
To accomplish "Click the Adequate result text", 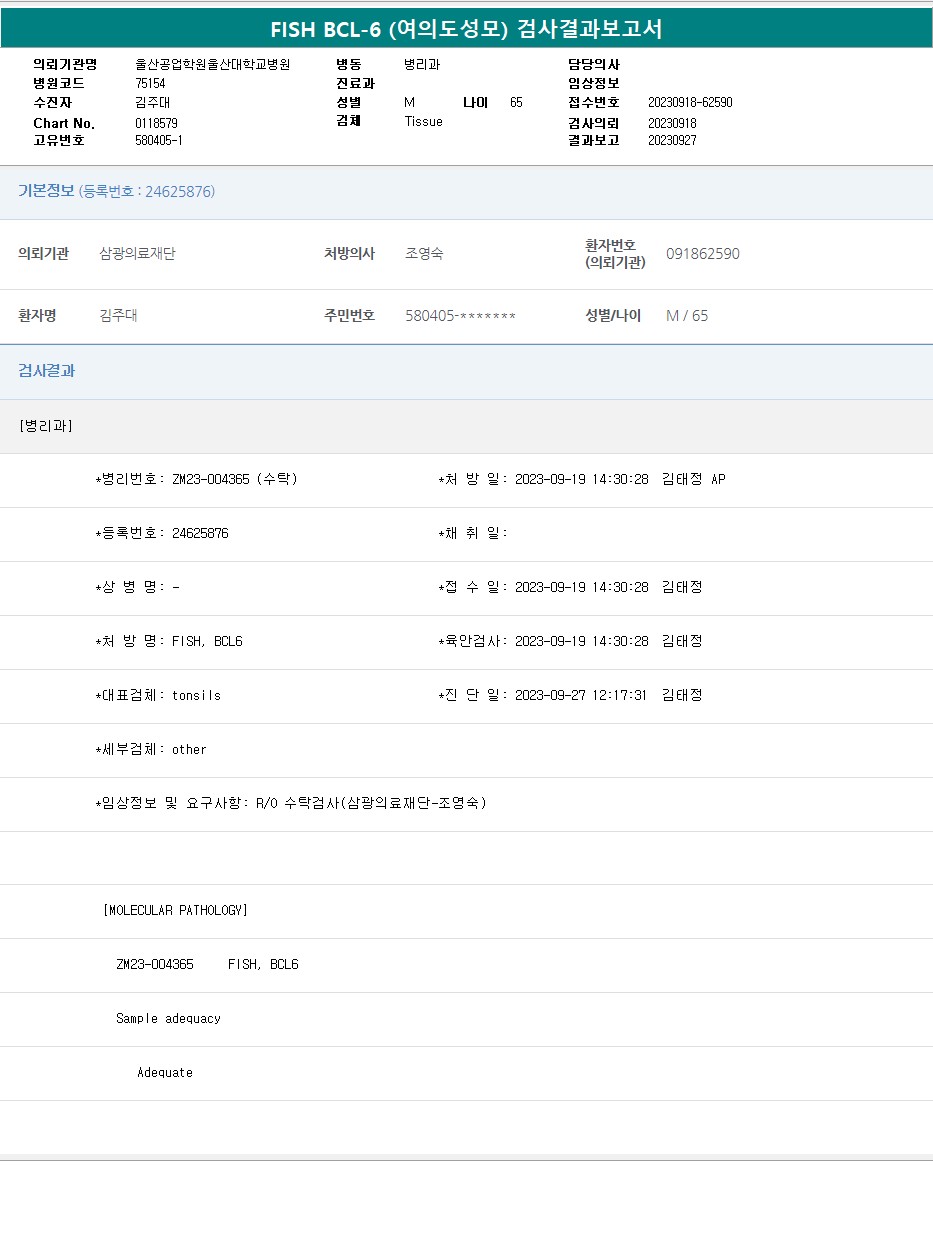I will point(165,1073).
